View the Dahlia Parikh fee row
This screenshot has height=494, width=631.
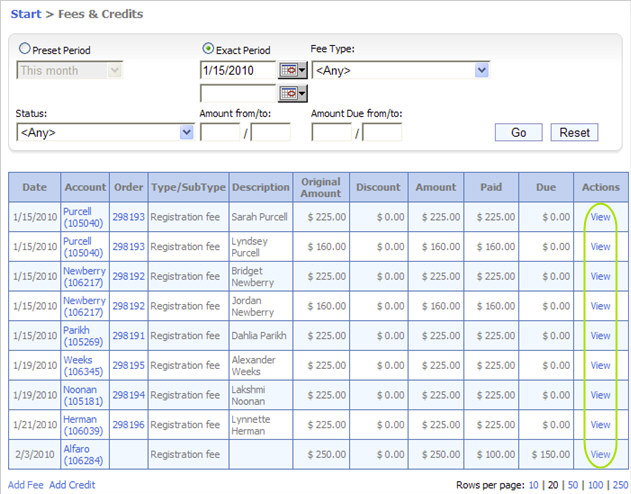(x=600, y=336)
